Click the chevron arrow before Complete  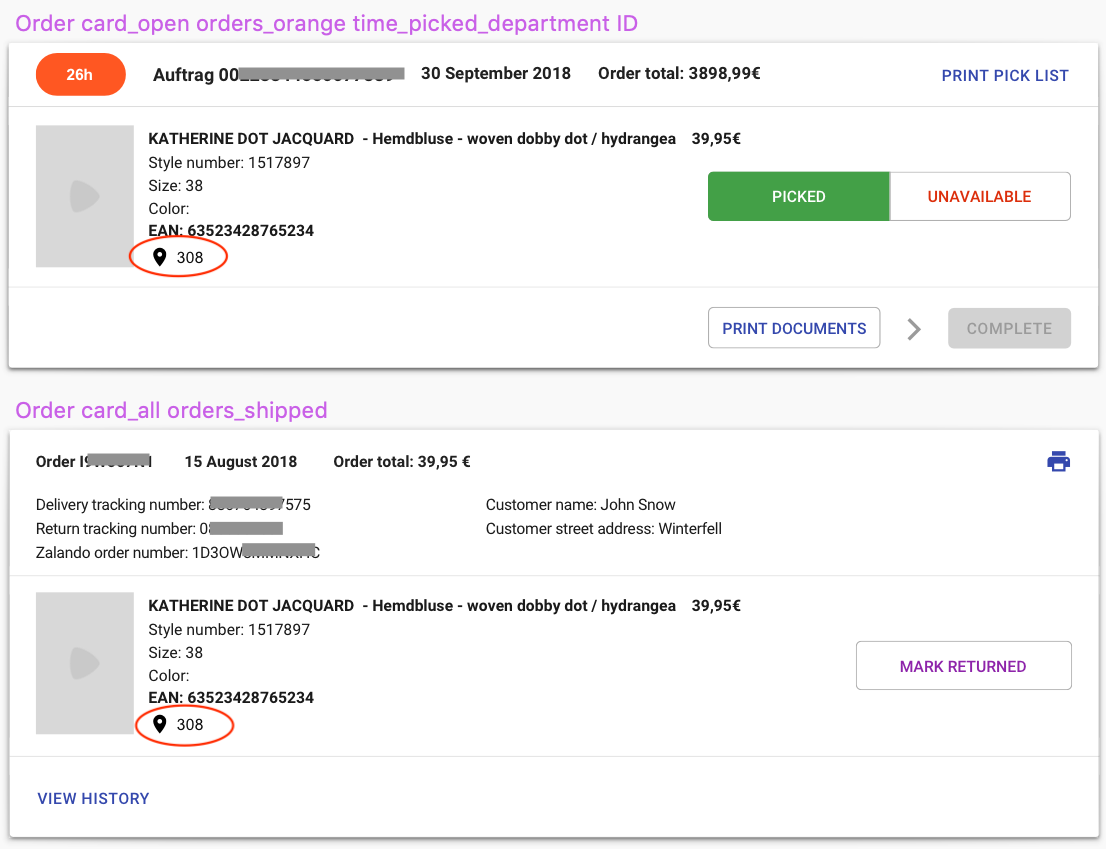(x=914, y=329)
